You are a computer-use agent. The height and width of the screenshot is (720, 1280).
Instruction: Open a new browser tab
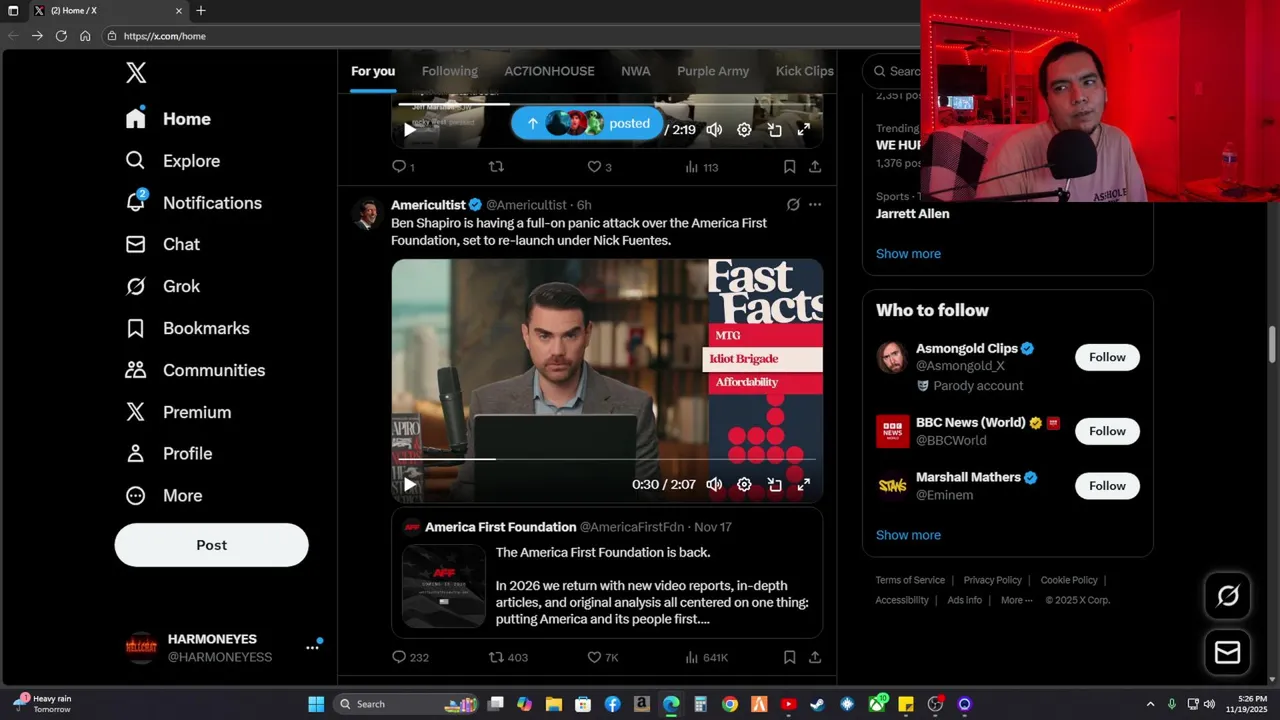click(x=201, y=11)
